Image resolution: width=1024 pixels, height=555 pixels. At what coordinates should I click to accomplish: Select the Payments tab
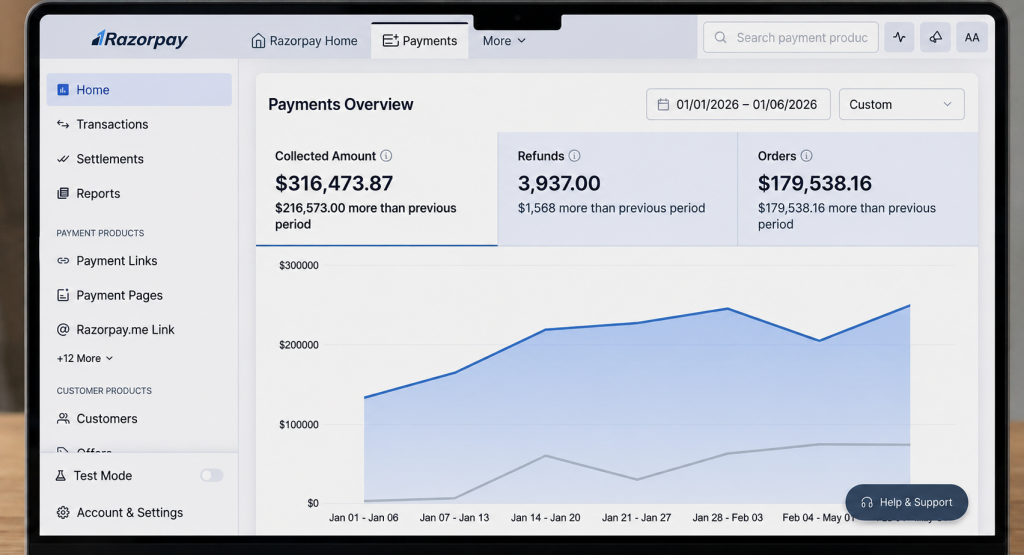pos(420,40)
